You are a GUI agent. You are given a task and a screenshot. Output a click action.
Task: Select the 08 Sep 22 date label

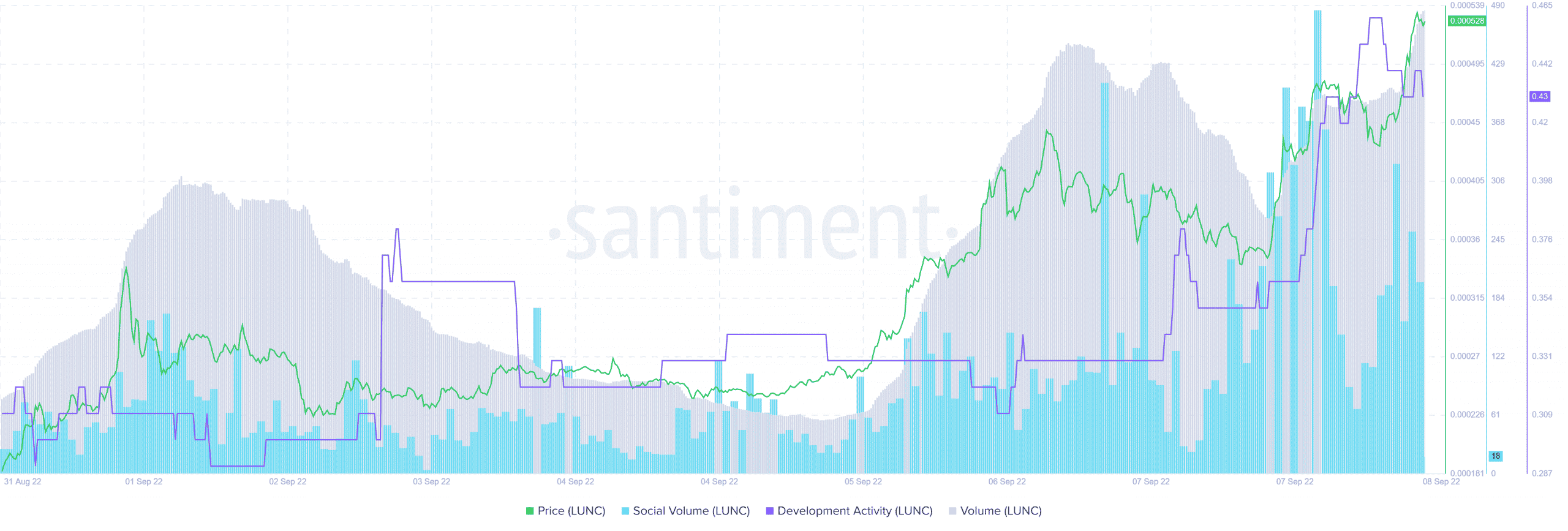[x=1441, y=481]
